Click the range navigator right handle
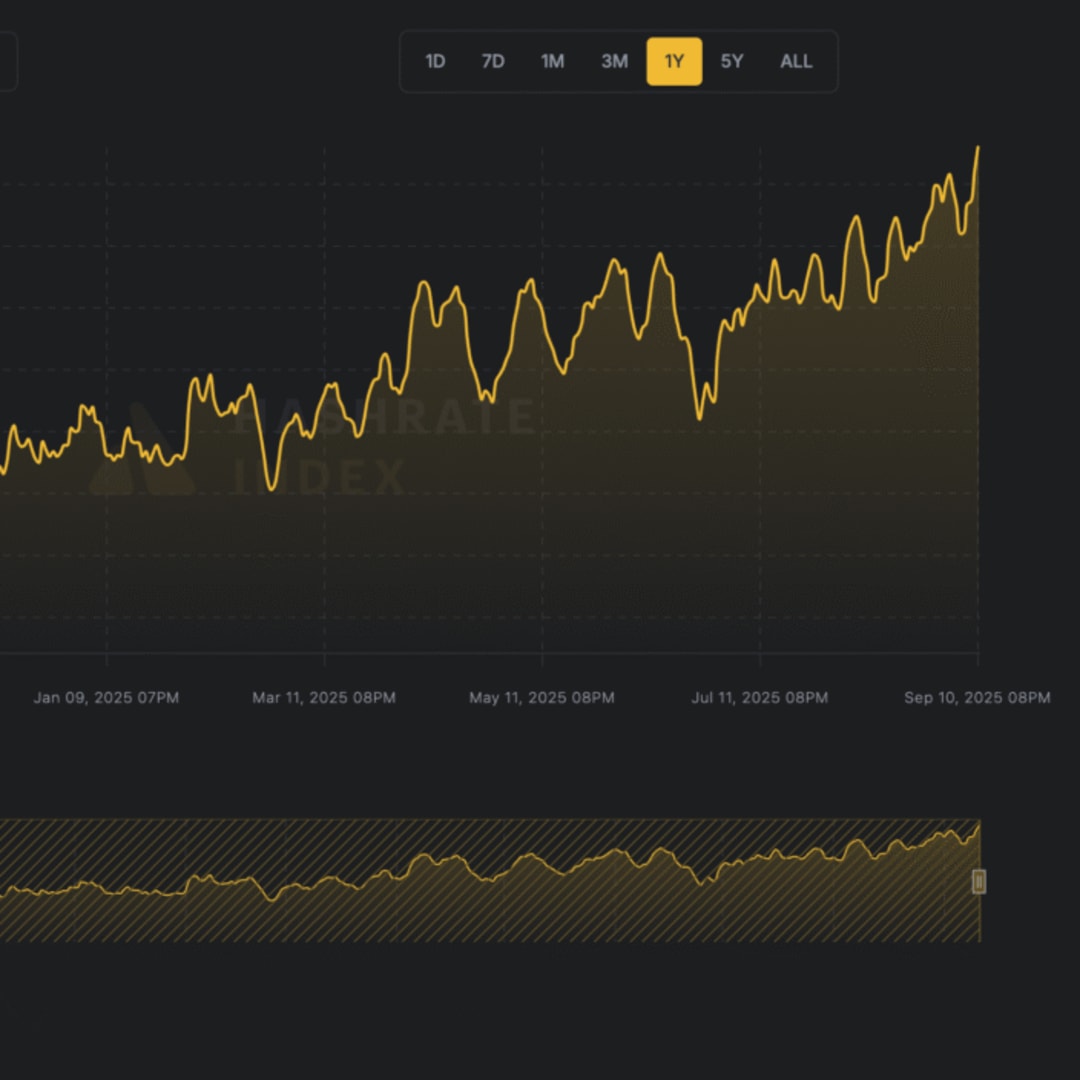Viewport: 1080px width, 1080px height. pyautogui.click(x=979, y=882)
